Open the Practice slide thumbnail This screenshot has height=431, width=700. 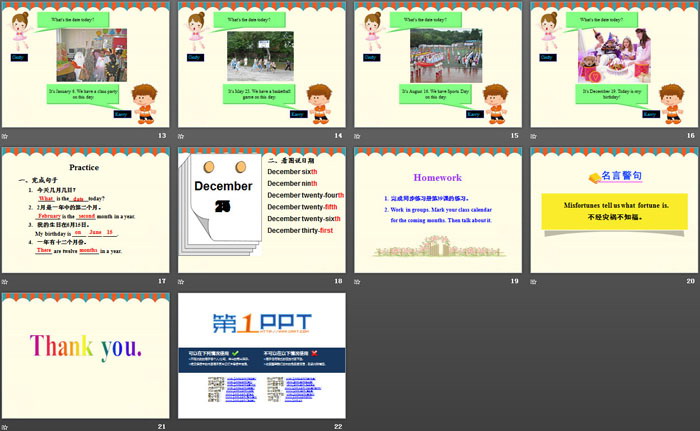click(85, 211)
